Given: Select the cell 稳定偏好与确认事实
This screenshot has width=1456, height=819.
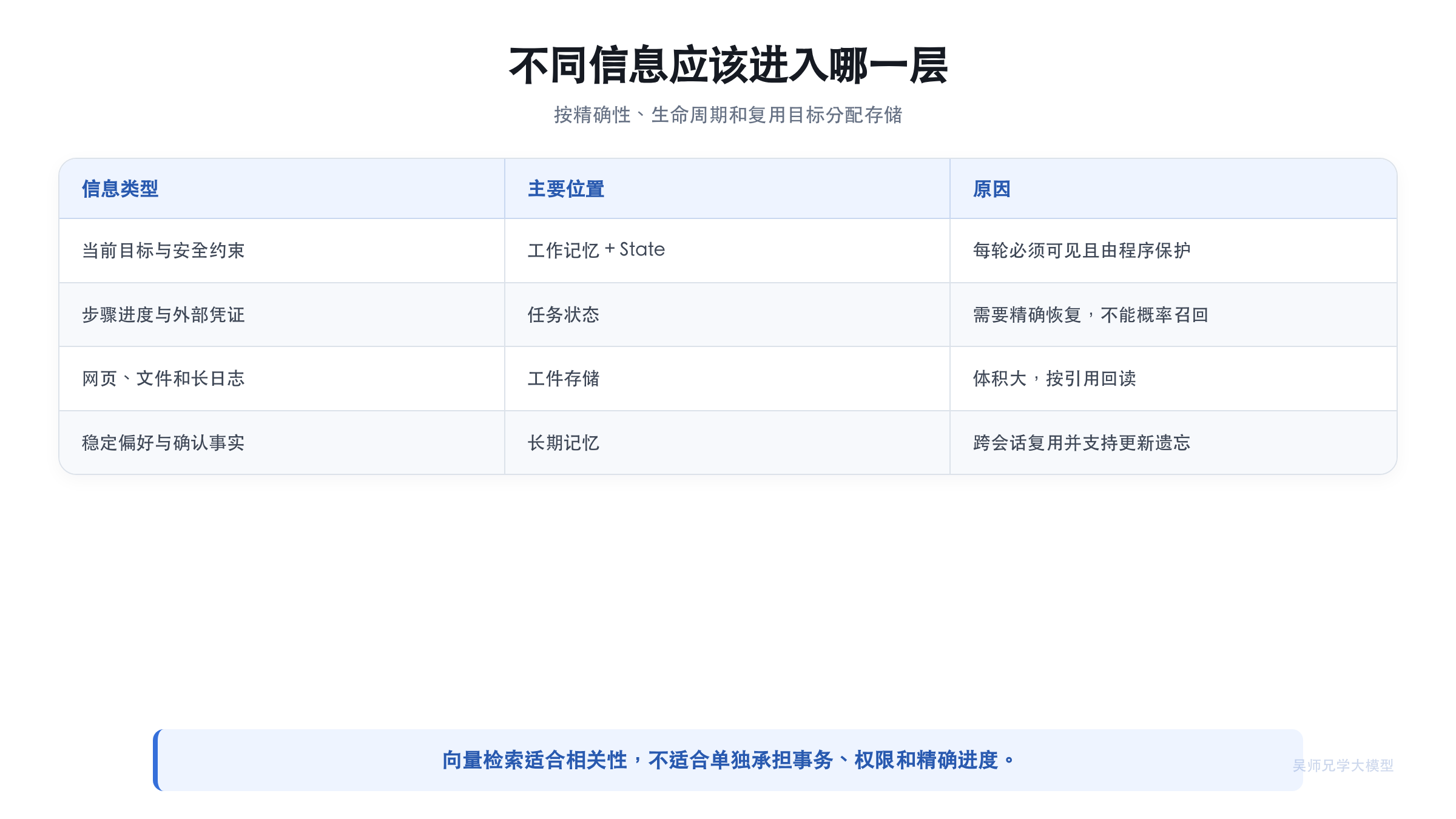Looking at the screenshot, I should tap(281, 443).
